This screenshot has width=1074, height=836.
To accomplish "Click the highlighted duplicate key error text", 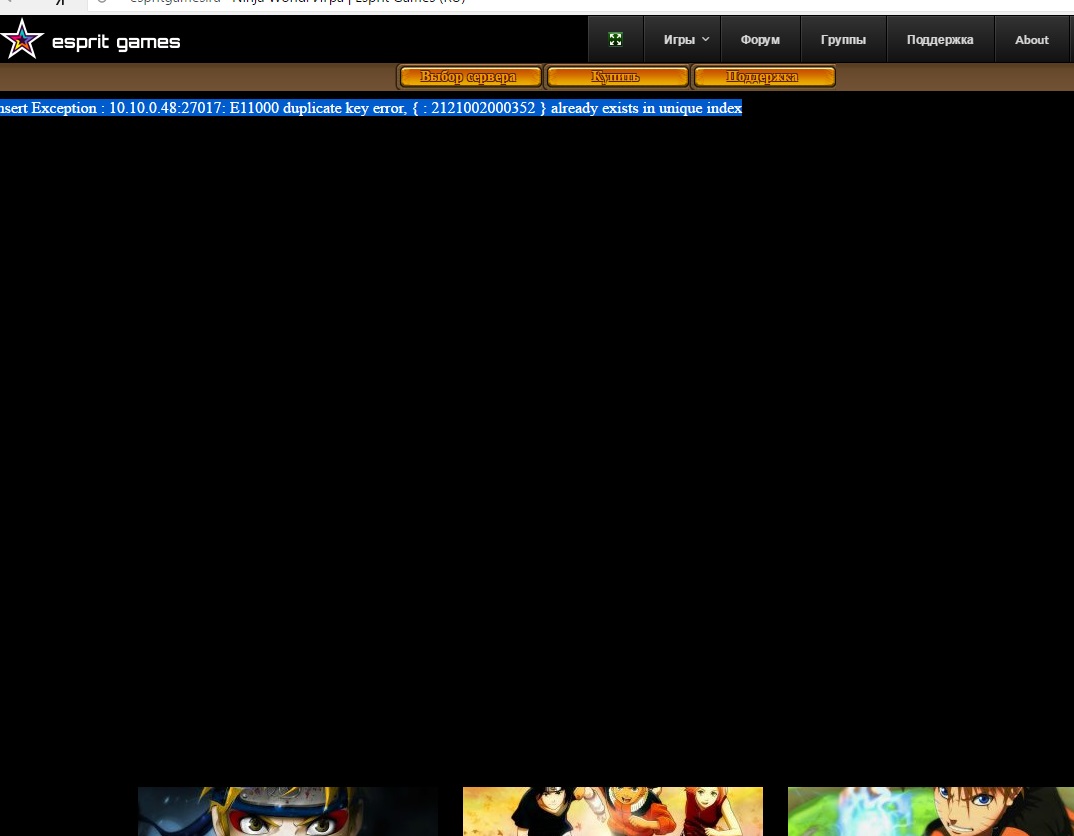I will [370, 108].
